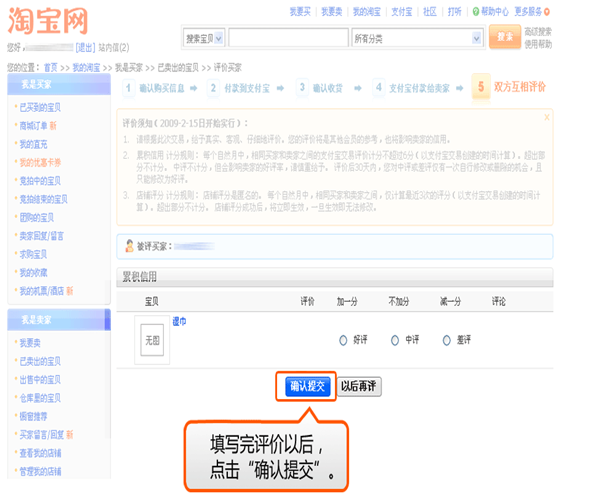Click the 淘宝网 logo
Screen dimensions: 589x496
48,21
